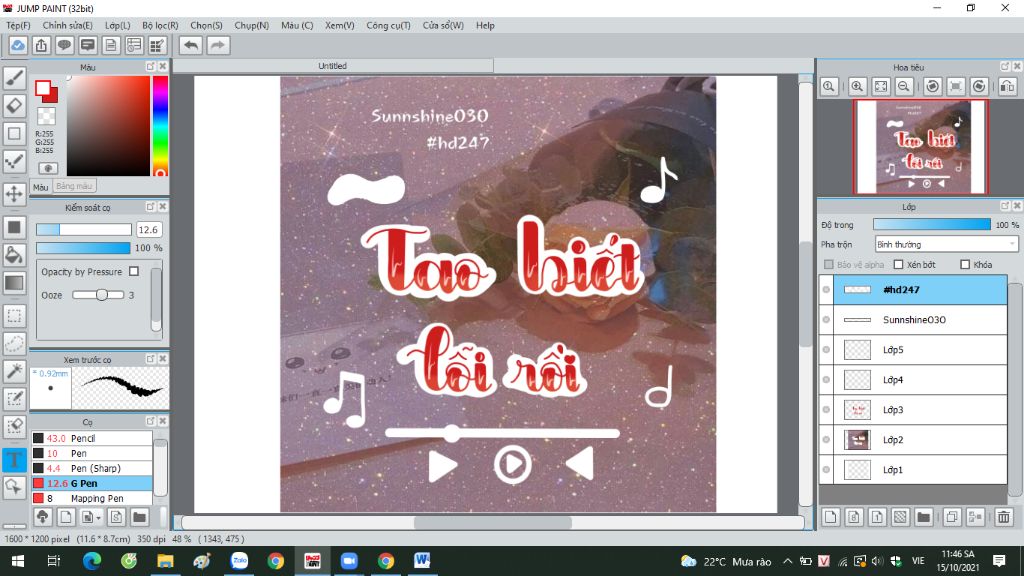This screenshot has height=576, width=1024.
Task: Open the Bộ lọc(R) menu
Action: pos(160,25)
